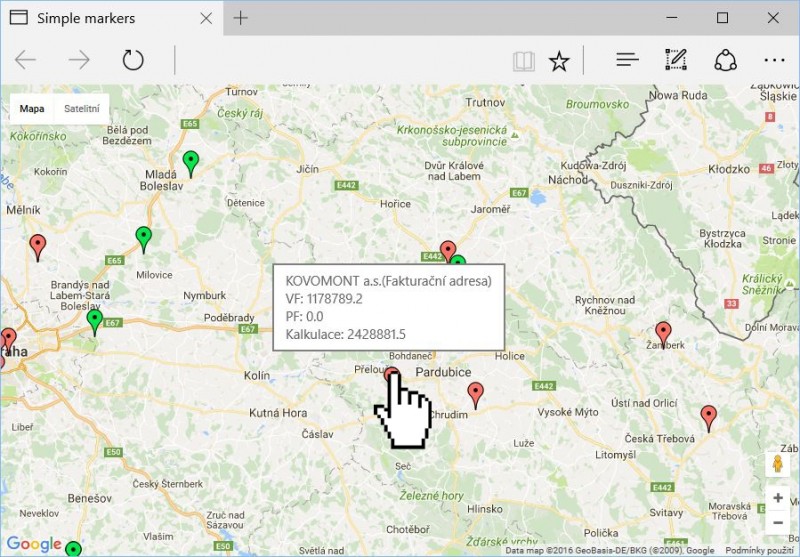Add page to favorites with star icon
The height and width of the screenshot is (557, 800).
pyautogui.click(x=559, y=61)
